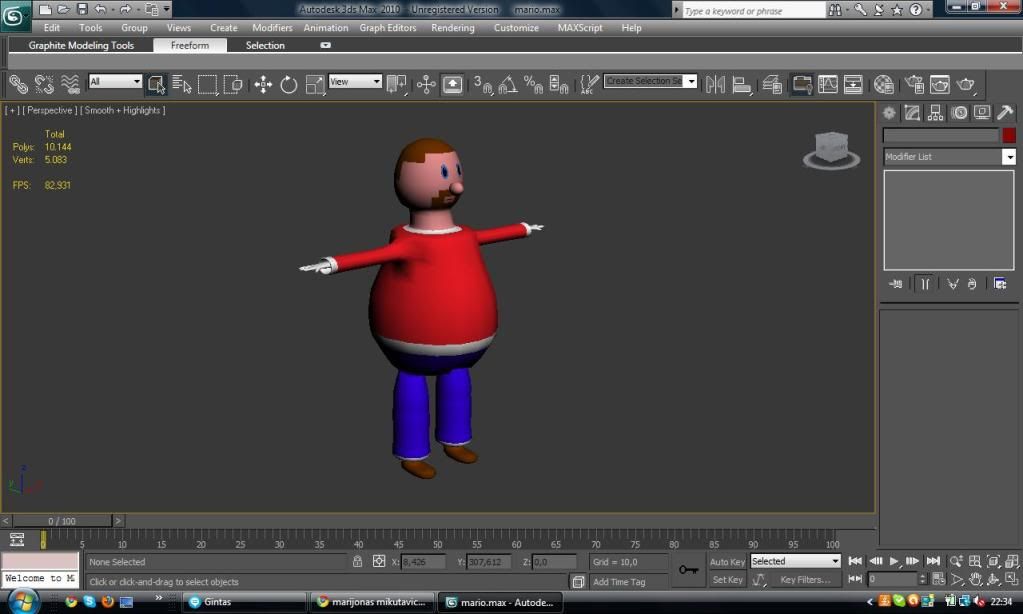Switch to the Motion command panel
Viewport: 1023px width, 614px height.
pos(959,113)
